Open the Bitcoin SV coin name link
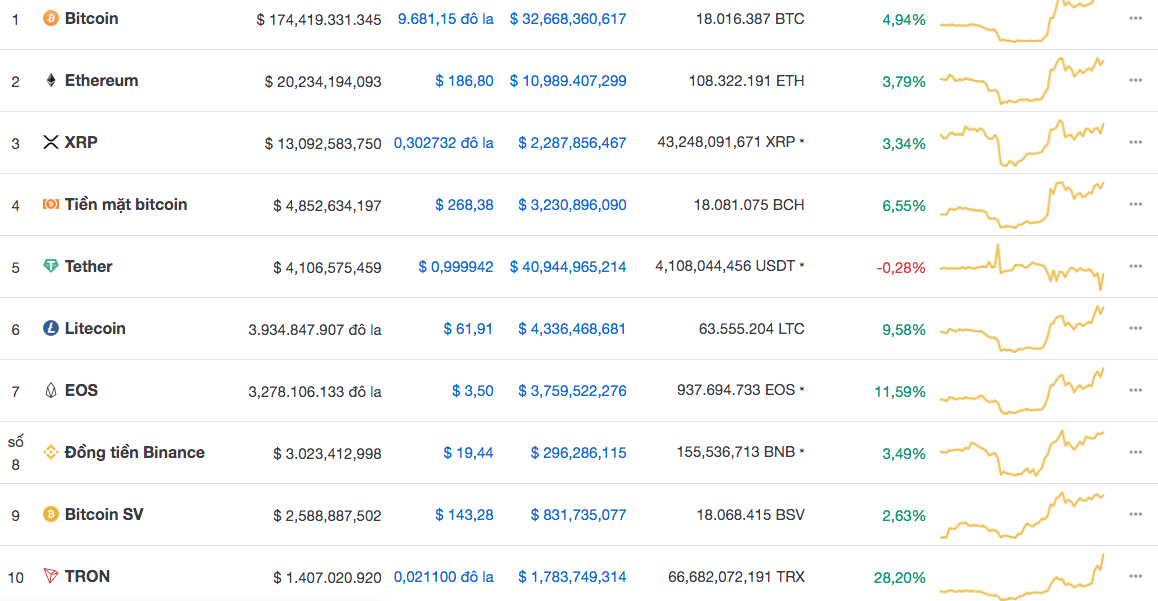1158x601 pixels. click(x=103, y=514)
